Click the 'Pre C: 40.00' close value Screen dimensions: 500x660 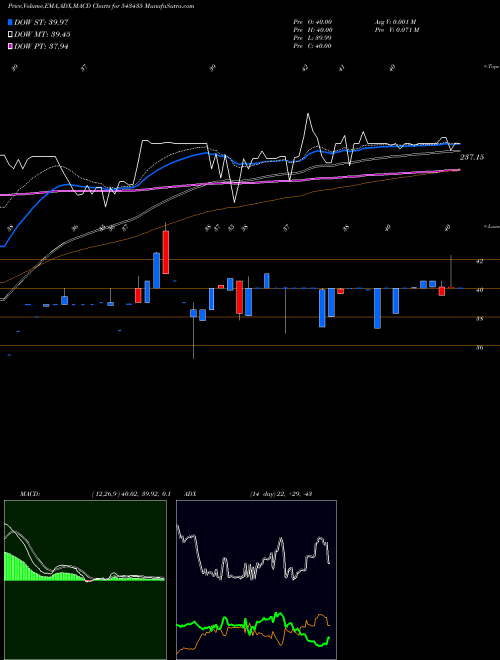[x=313, y=46]
